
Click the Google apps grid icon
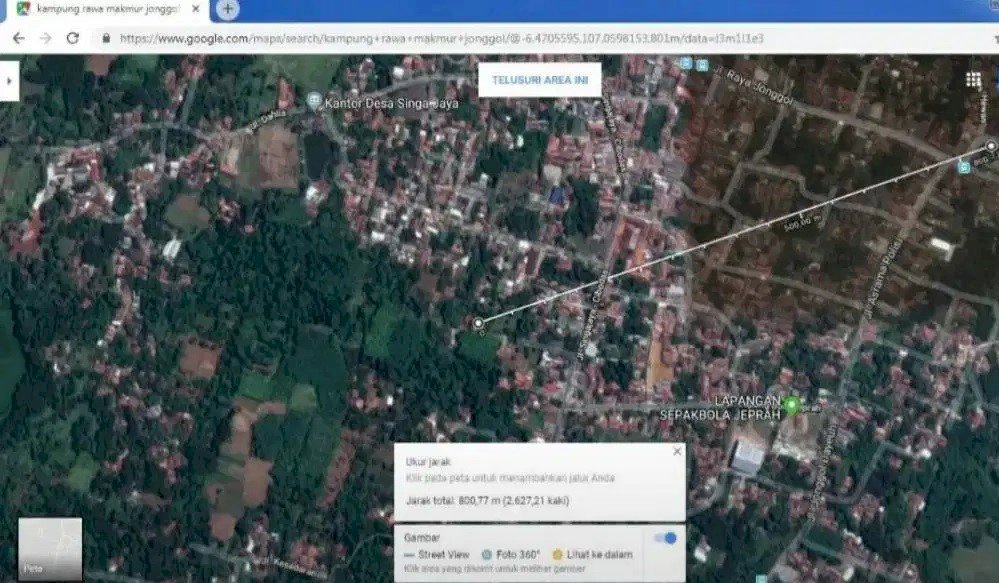(973, 80)
